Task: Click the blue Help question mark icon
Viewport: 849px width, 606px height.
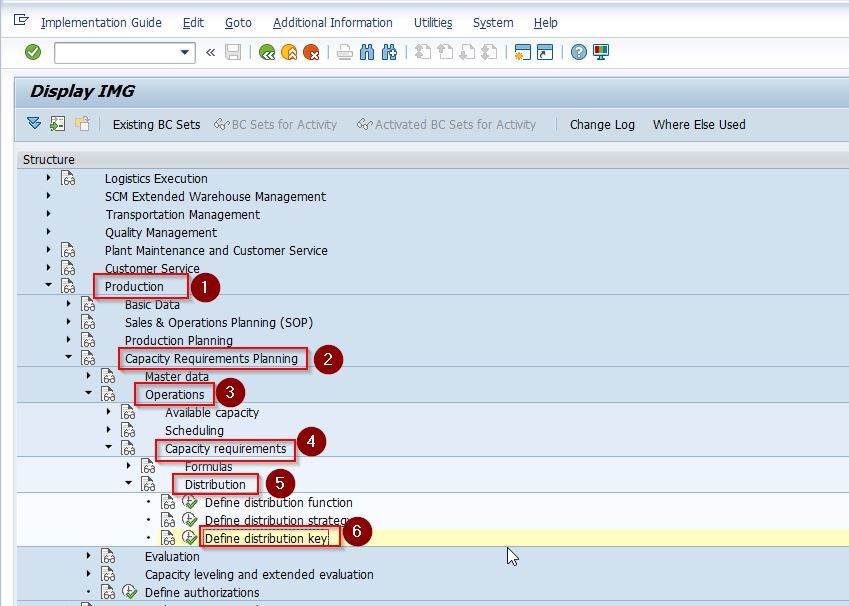Action: pyautogui.click(x=578, y=53)
